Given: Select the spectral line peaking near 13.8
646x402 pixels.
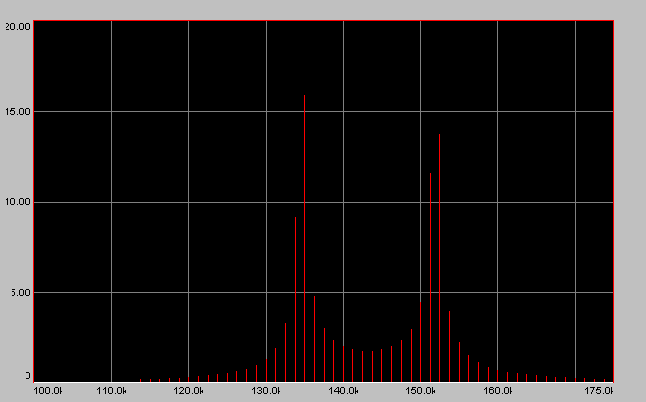Looking at the screenshot, I should point(440,258).
